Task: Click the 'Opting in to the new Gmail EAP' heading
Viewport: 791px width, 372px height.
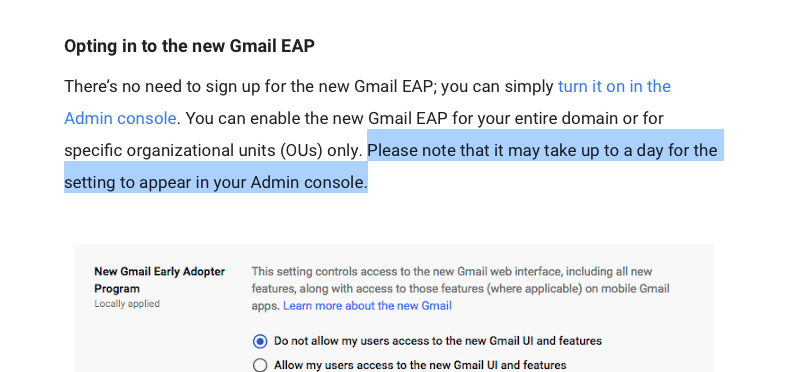Action: pos(189,46)
